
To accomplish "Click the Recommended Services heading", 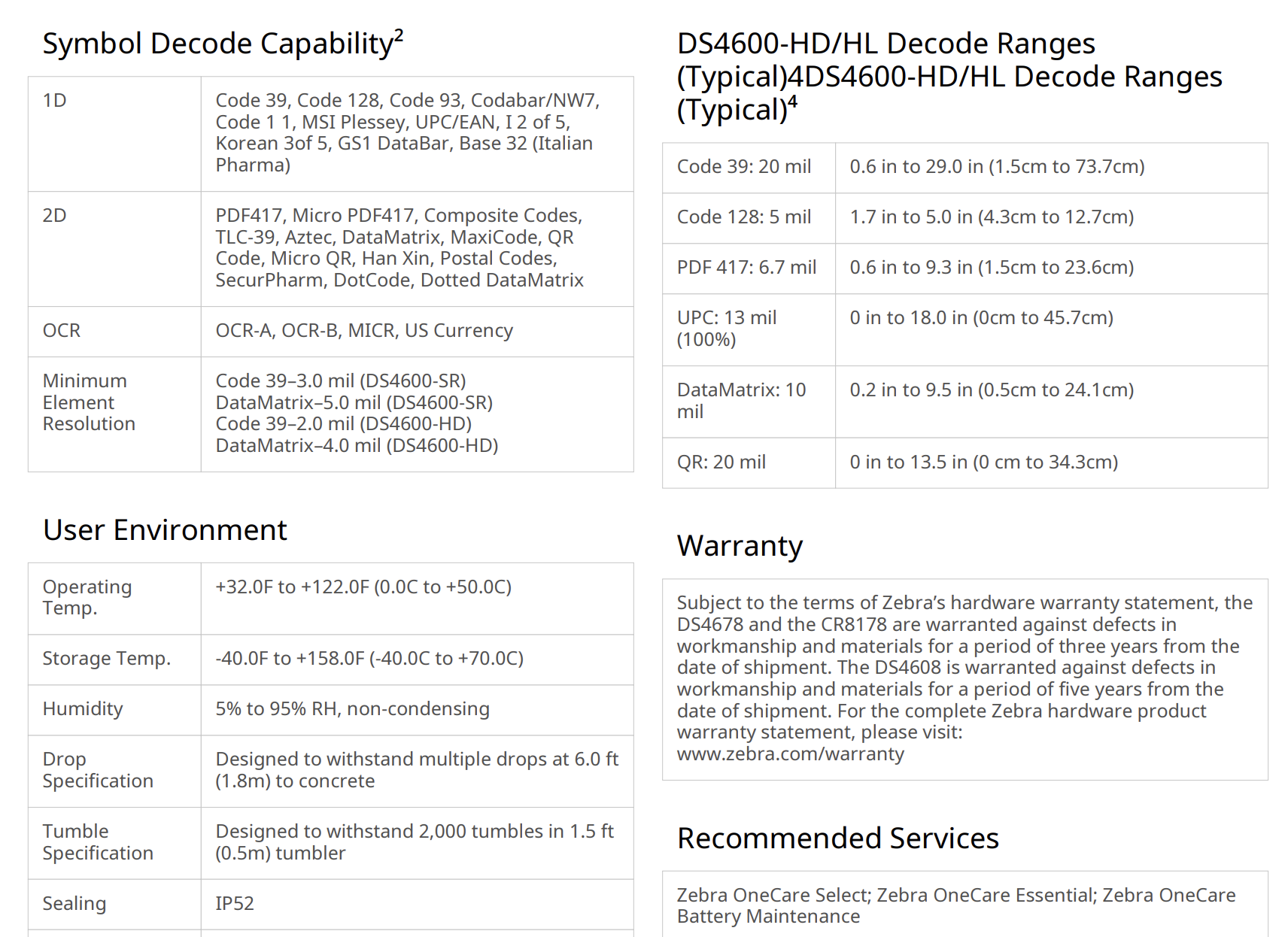I will (837, 838).
